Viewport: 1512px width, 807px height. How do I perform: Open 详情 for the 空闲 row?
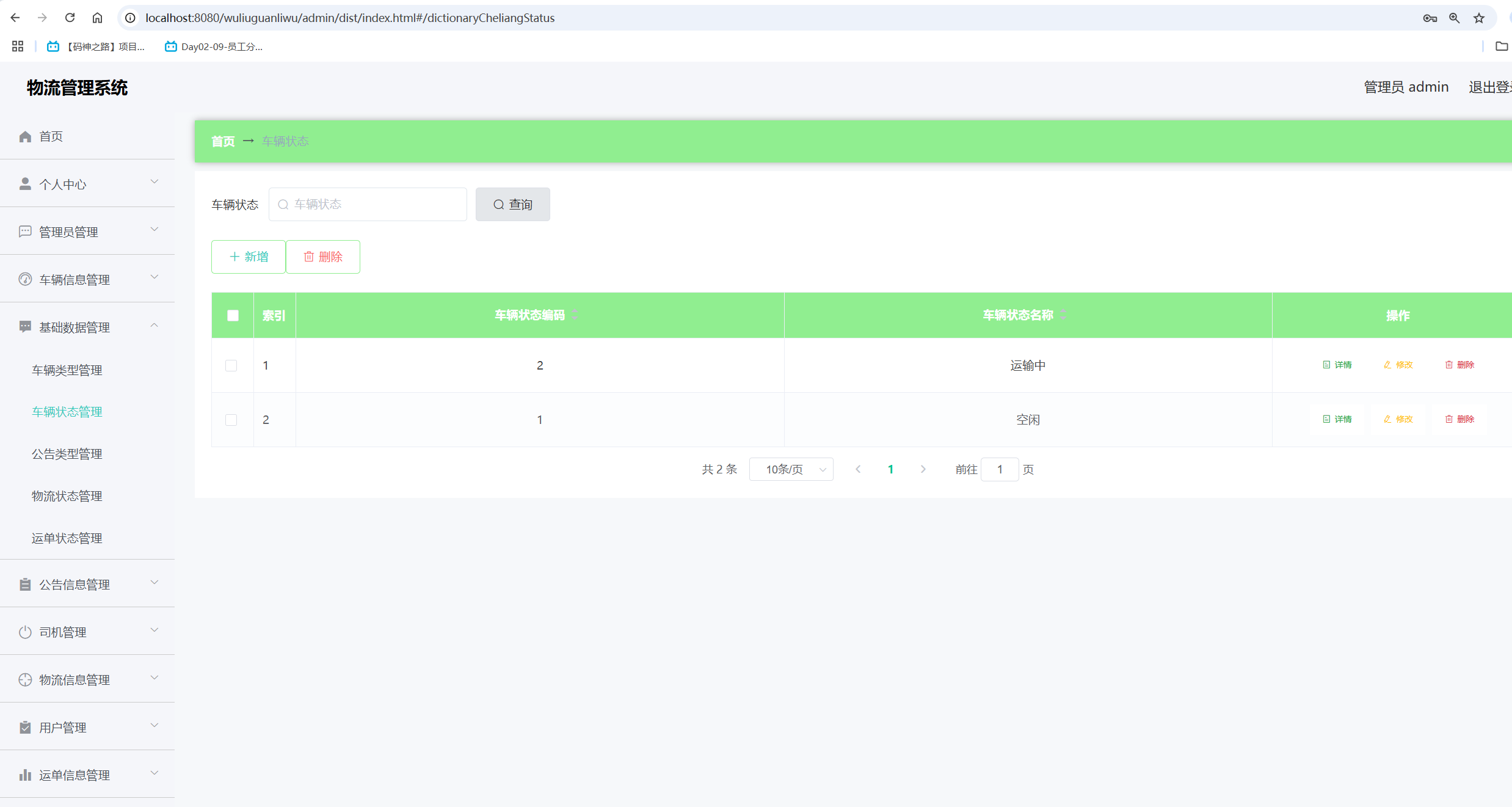pos(1337,419)
